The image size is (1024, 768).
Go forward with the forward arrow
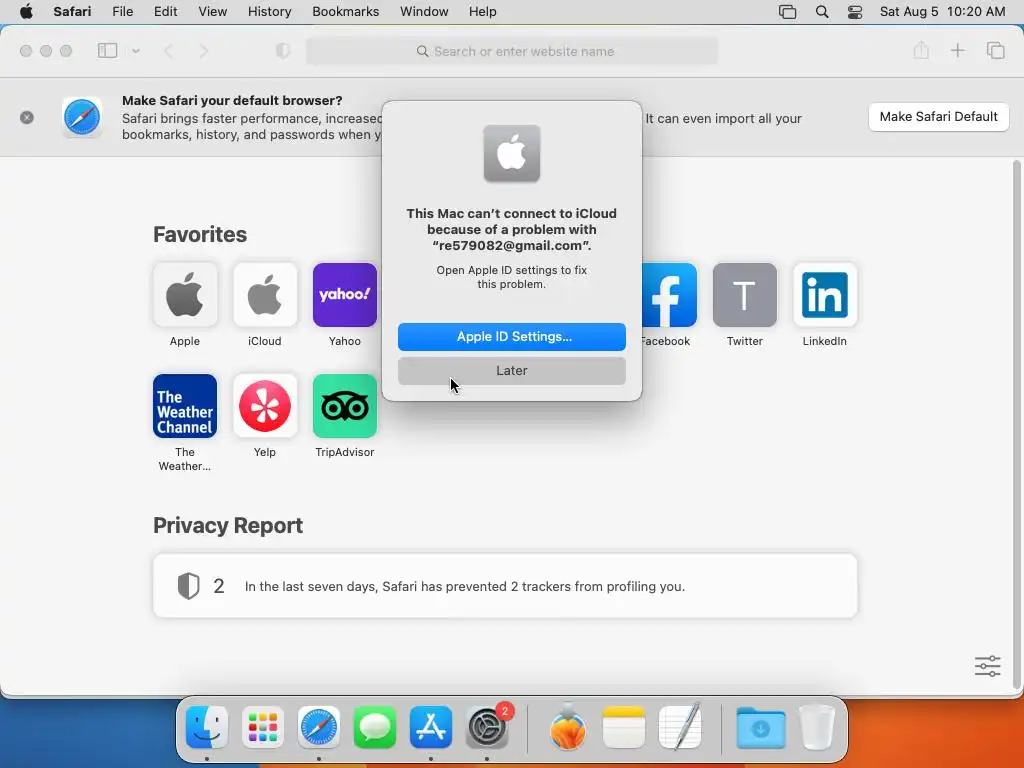203,51
